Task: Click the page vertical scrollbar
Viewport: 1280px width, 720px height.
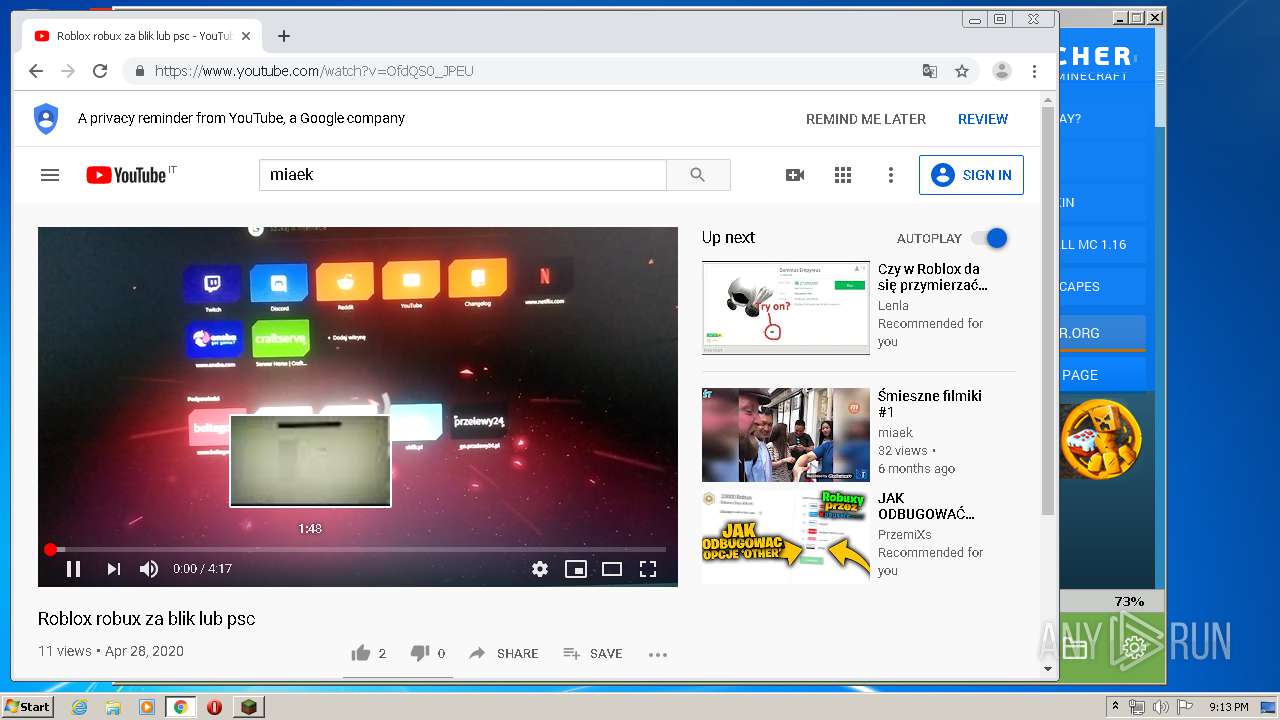Action: 1048,310
